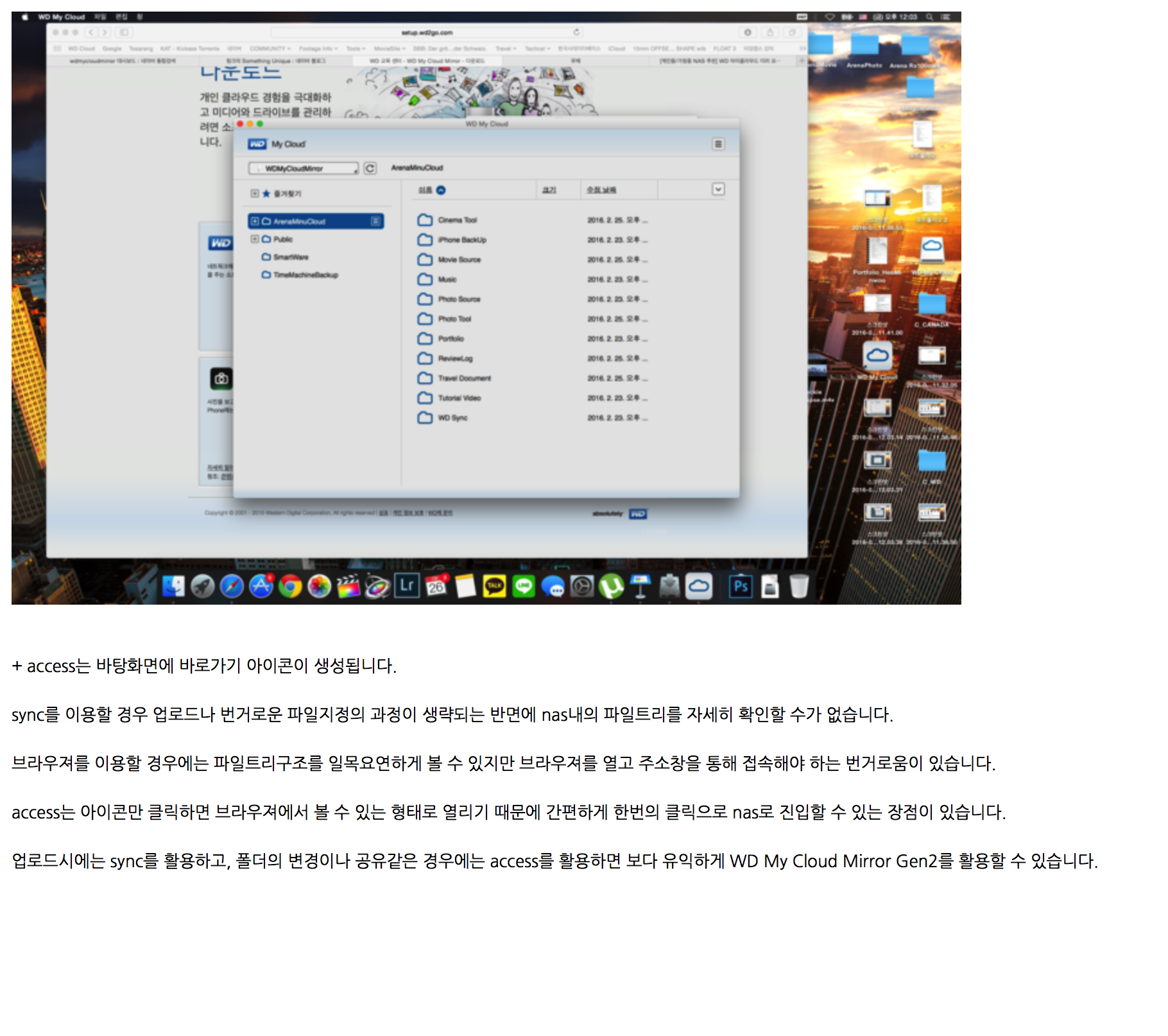1168x1036 pixels.
Task: Launch Finder from the Dock
Action: pos(173,586)
